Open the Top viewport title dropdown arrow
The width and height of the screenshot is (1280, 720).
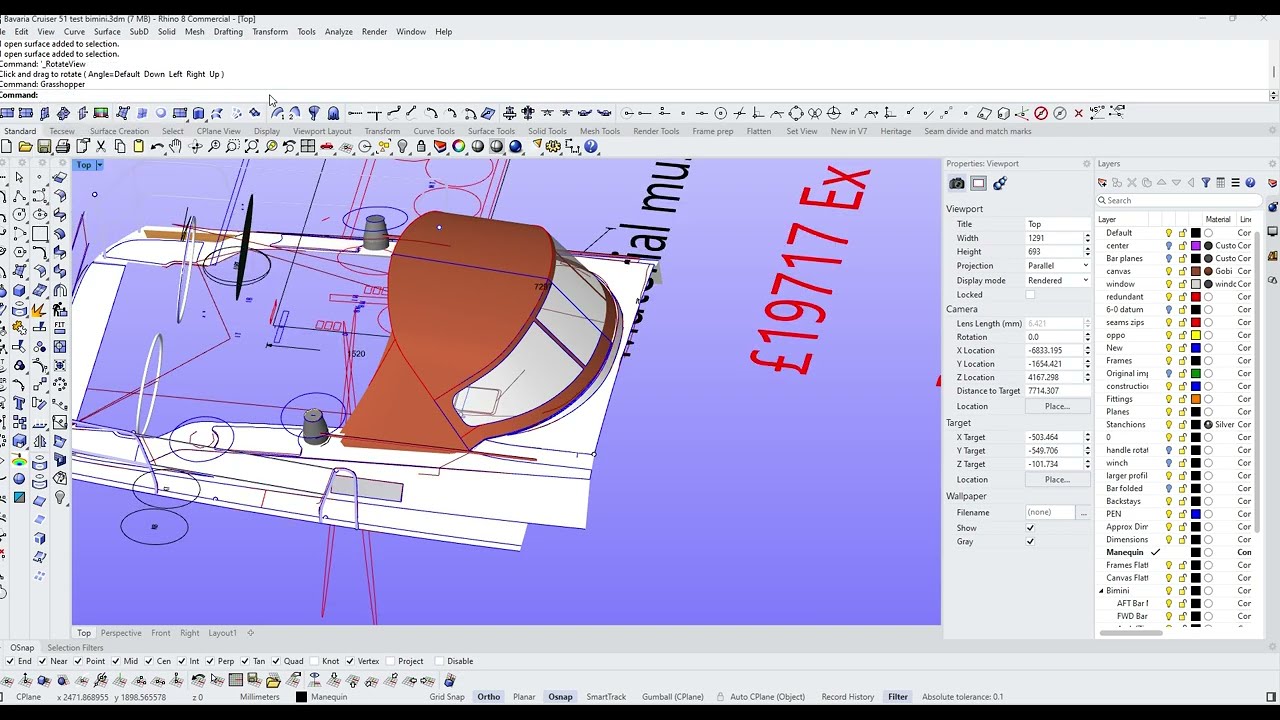tap(99, 165)
